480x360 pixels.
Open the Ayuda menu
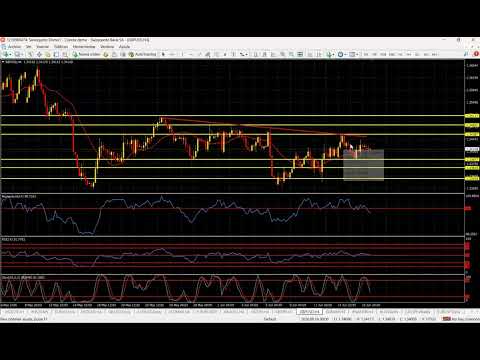(124, 47)
